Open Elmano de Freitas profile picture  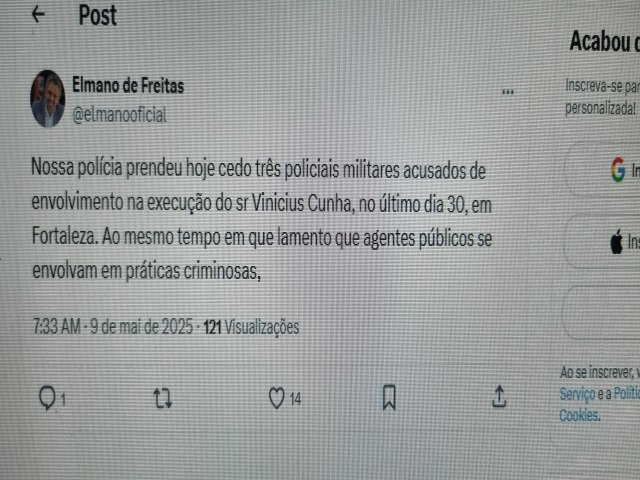pyautogui.click(x=48, y=99)
